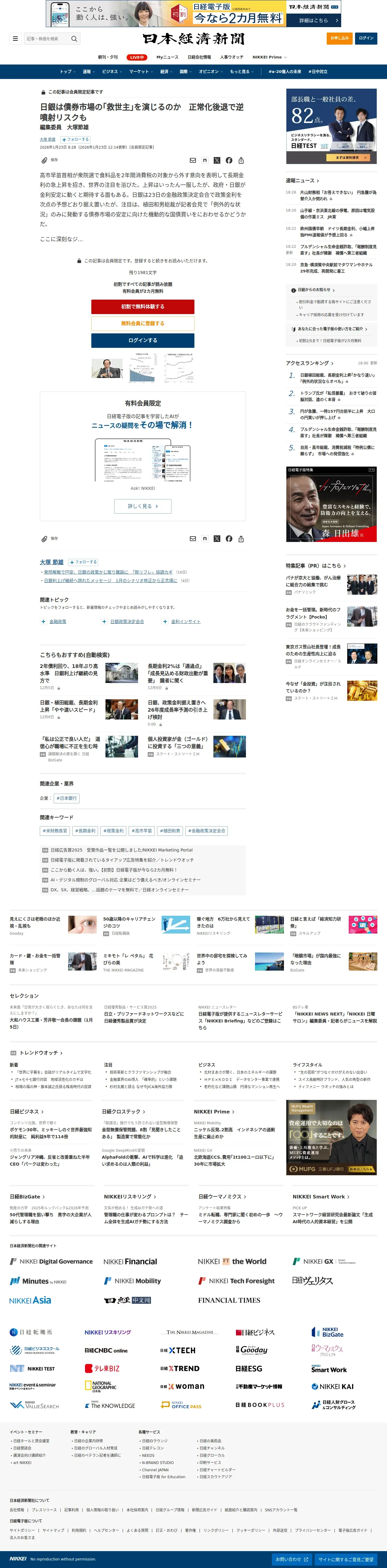The height and width of the screenshot is (1568, 387).
Task: Share on X from the bottom share row
Action: click(x=217, y=539)
